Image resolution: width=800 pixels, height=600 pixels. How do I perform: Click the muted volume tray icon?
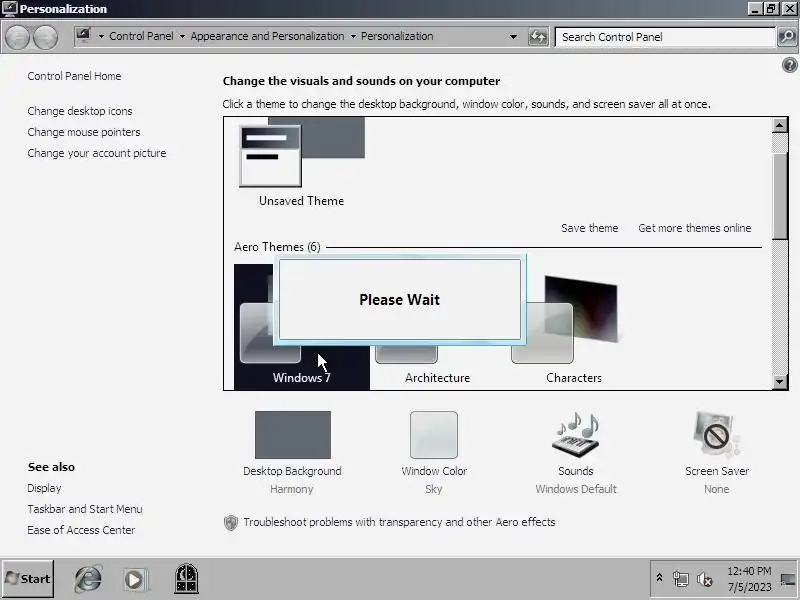coord(705,579)
